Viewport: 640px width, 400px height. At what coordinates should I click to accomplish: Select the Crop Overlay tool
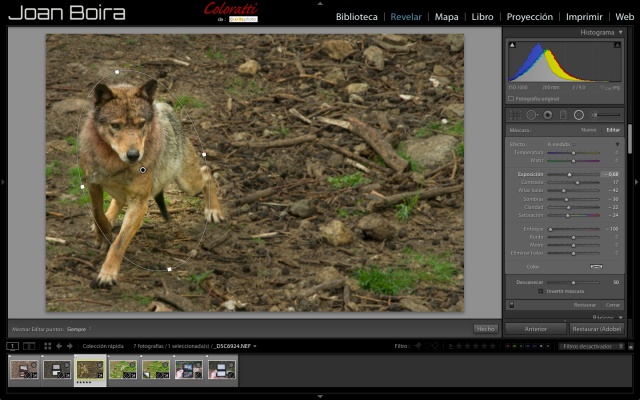pos(515,115)
